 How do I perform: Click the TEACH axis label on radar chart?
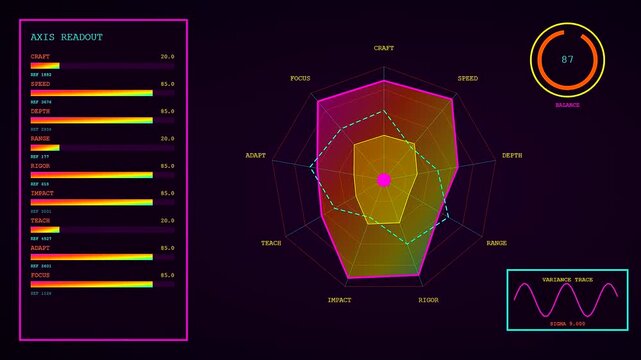coord(271,243)
